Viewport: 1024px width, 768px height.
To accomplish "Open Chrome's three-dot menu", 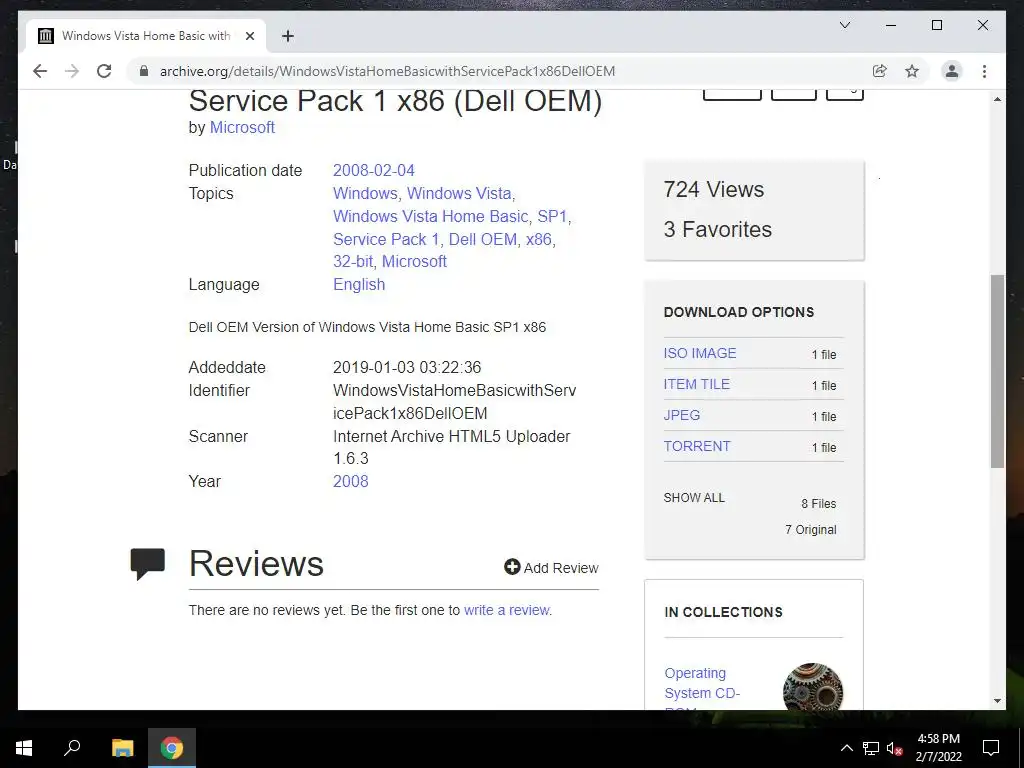I will click(x=984, y=71).
